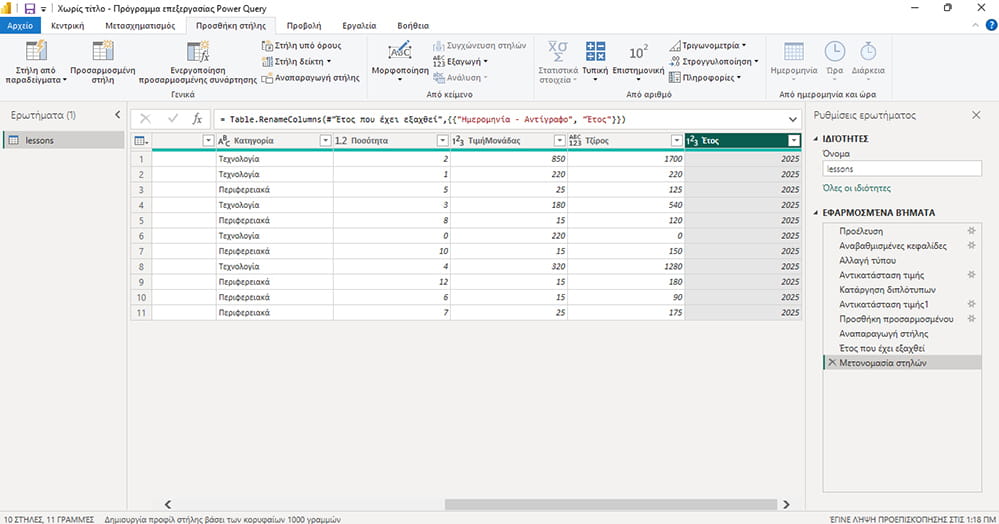Open Προσαρμοσμένη στήλη (custom column)
The width and height of the screenshot is (999, 524).
click(x=103, y=62)
